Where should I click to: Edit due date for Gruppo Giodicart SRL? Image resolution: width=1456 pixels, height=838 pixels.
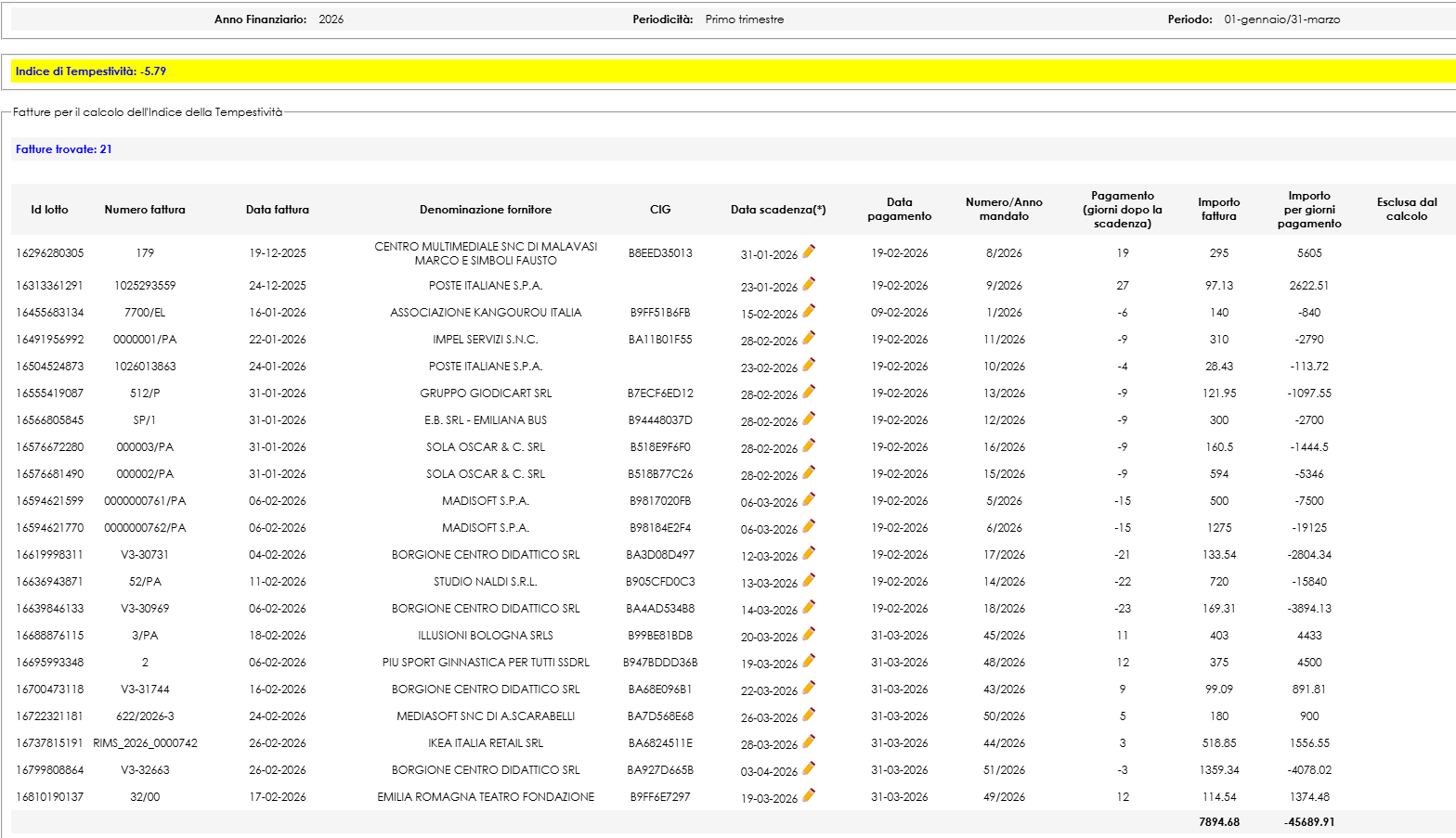[809, 392]
